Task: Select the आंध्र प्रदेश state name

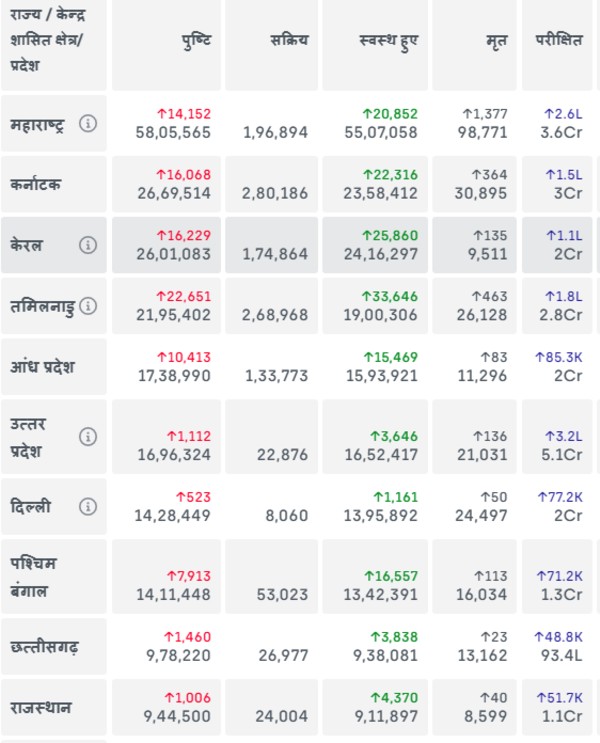Action: coord(43,367)
